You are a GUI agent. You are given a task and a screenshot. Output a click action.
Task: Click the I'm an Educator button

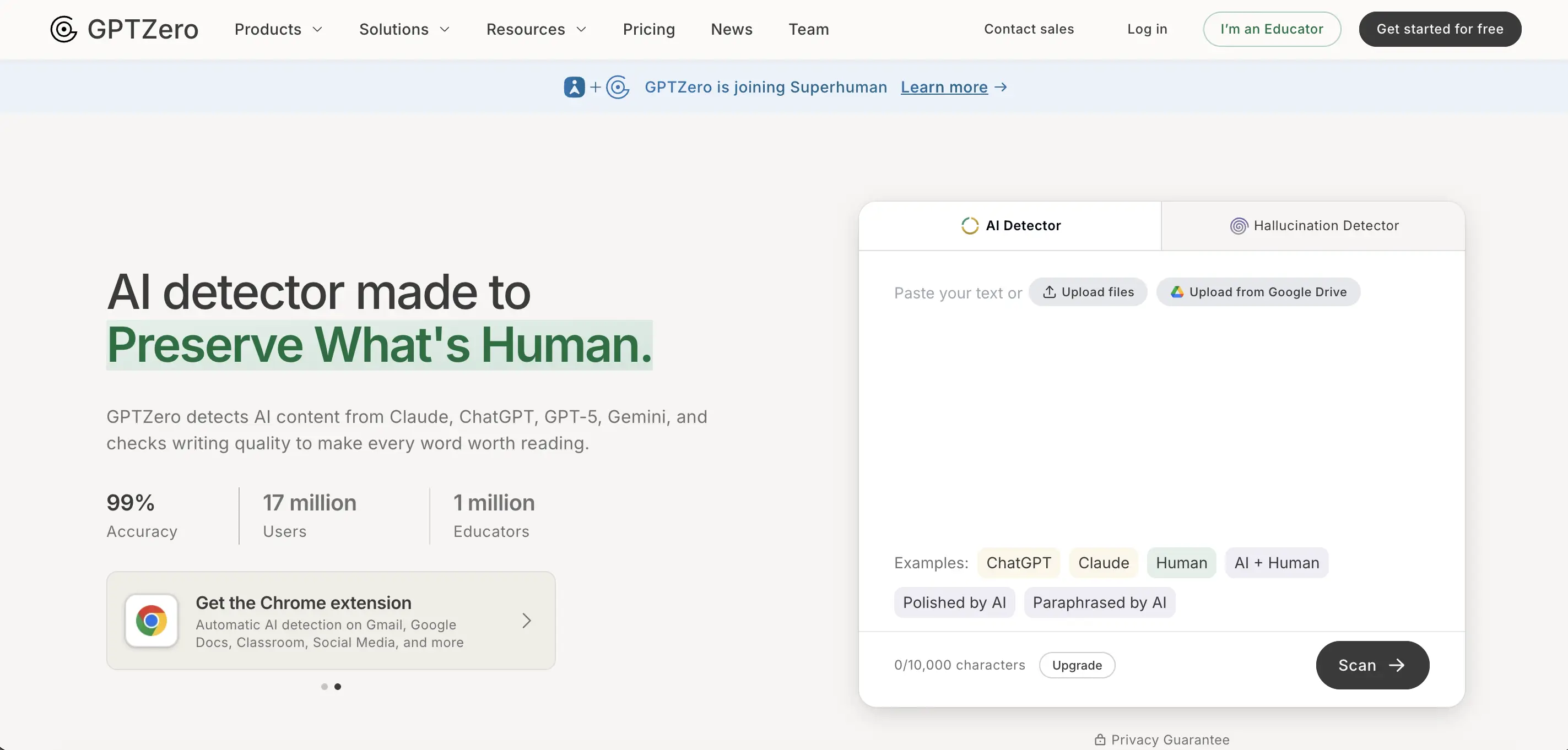pyautogui.click(x=1272, y=29)
